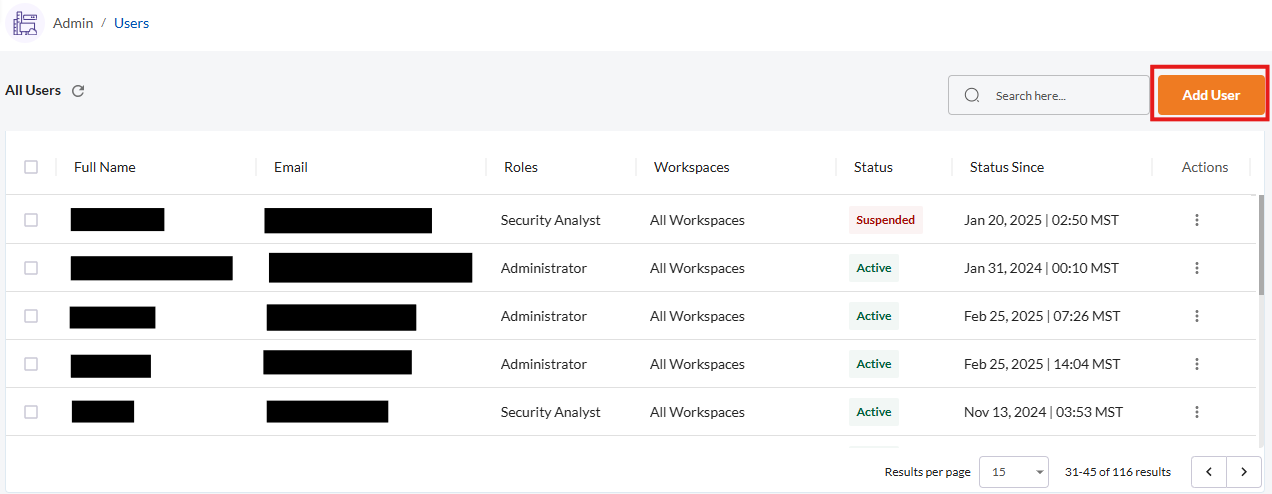Image resolution: width=1272 pixels, height=494 pixels.
Task: Refresh the All Users list
Action: click(x=78, y=91)
